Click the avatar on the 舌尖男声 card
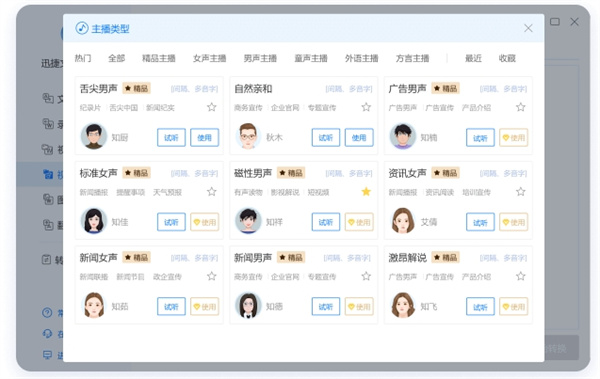The width and height of the screenshot is (600, 379). (94, 136)
